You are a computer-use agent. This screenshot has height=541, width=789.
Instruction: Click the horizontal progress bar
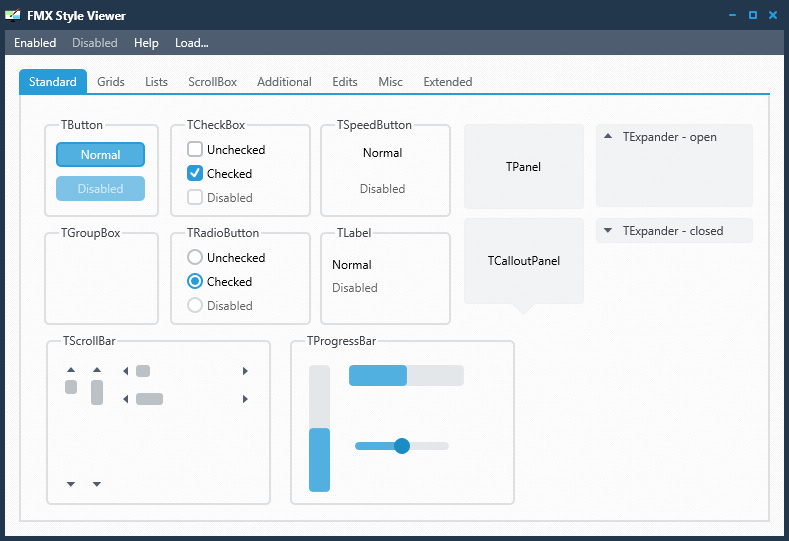coord(406,375)
